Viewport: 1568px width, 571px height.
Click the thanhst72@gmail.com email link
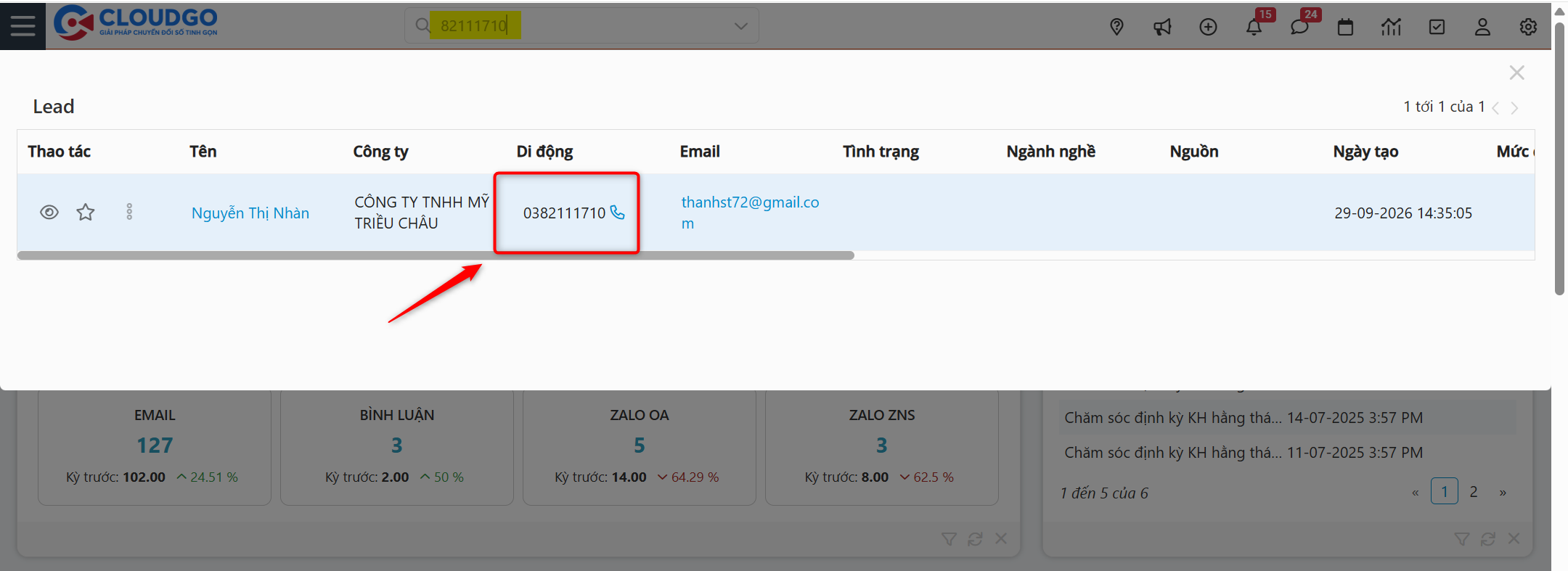749,202
